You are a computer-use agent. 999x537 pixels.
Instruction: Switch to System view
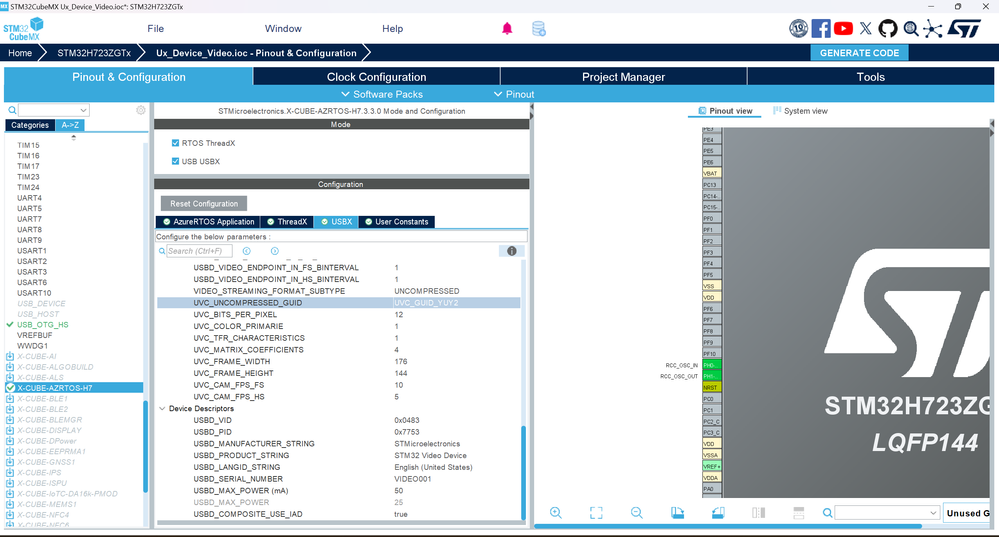point(800,111)
